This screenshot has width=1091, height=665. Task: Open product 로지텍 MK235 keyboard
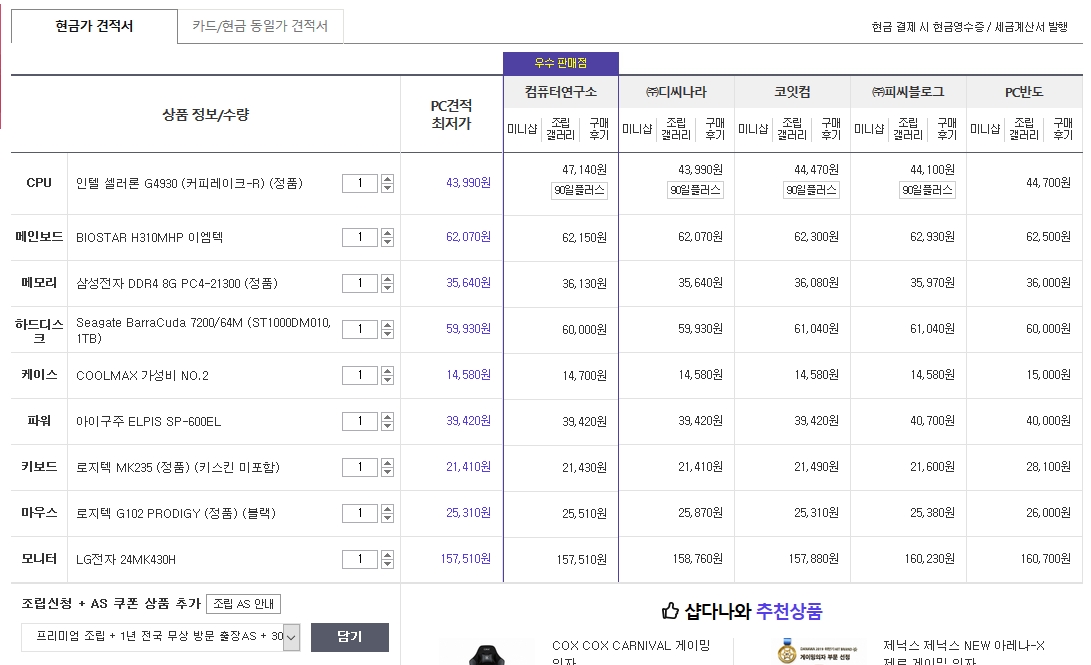point(177,467)
